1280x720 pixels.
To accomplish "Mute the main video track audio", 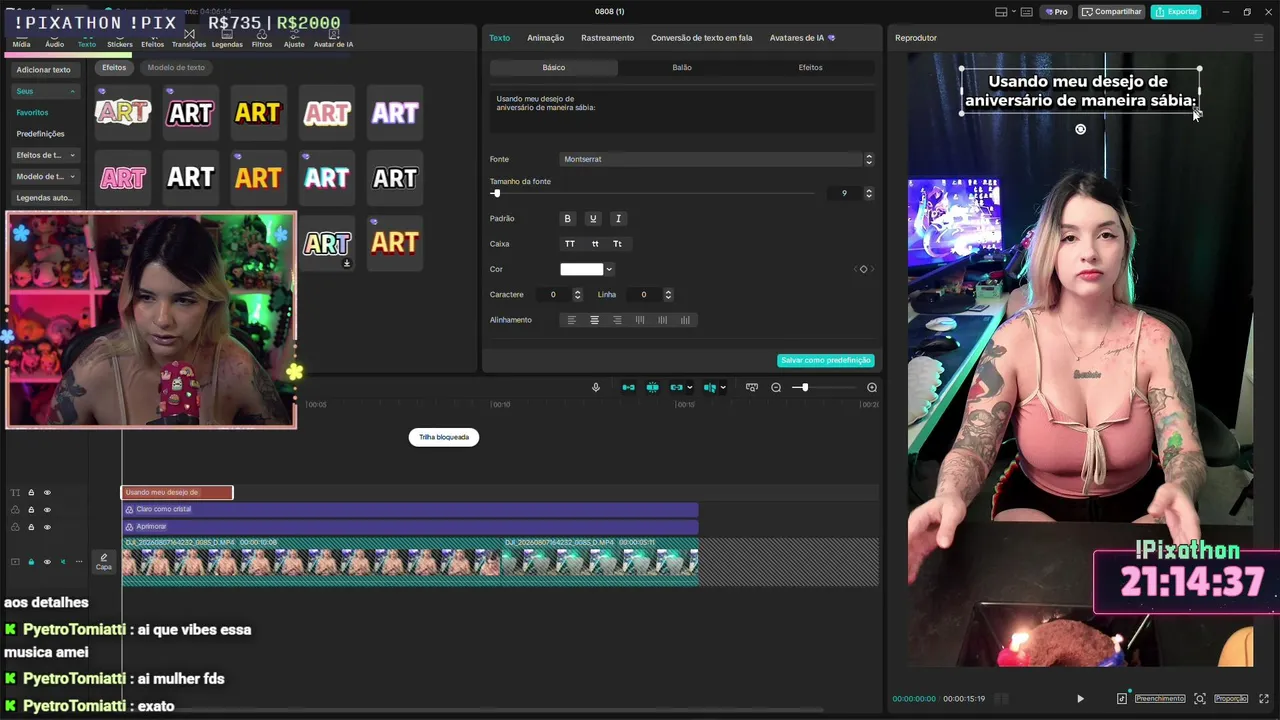I will (x=62, y=562).
